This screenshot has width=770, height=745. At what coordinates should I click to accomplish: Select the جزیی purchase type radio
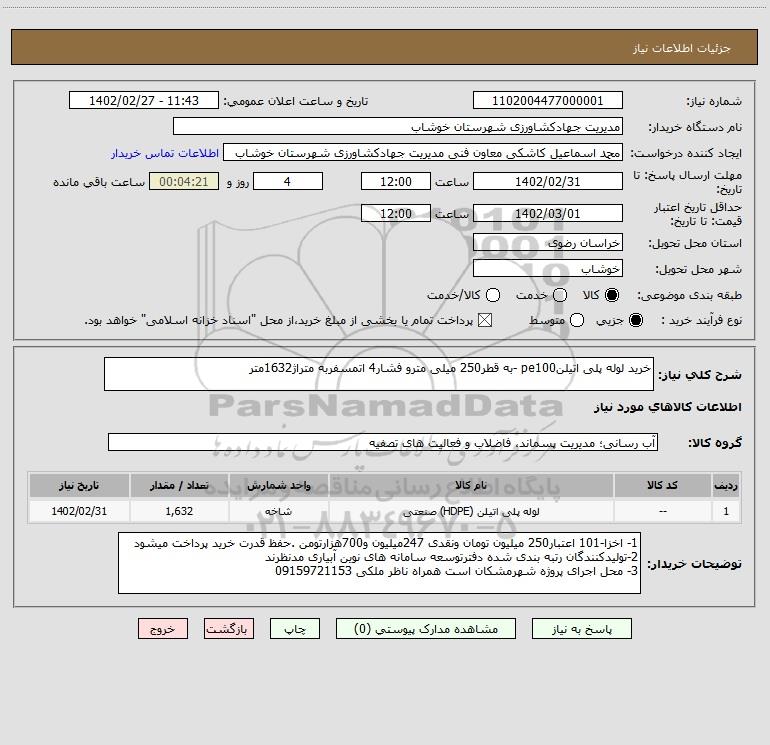[x=635, y=320]
